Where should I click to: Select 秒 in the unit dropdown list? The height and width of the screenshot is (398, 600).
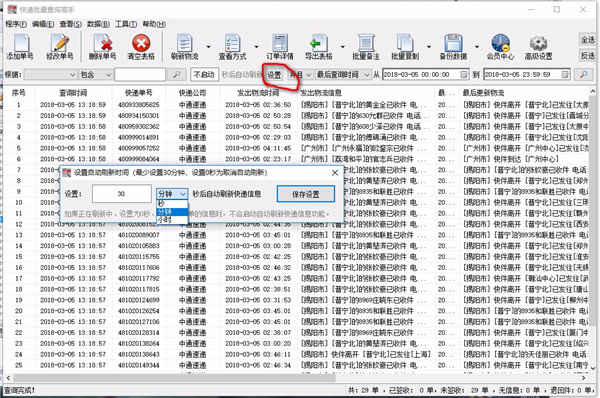point(172,204)
